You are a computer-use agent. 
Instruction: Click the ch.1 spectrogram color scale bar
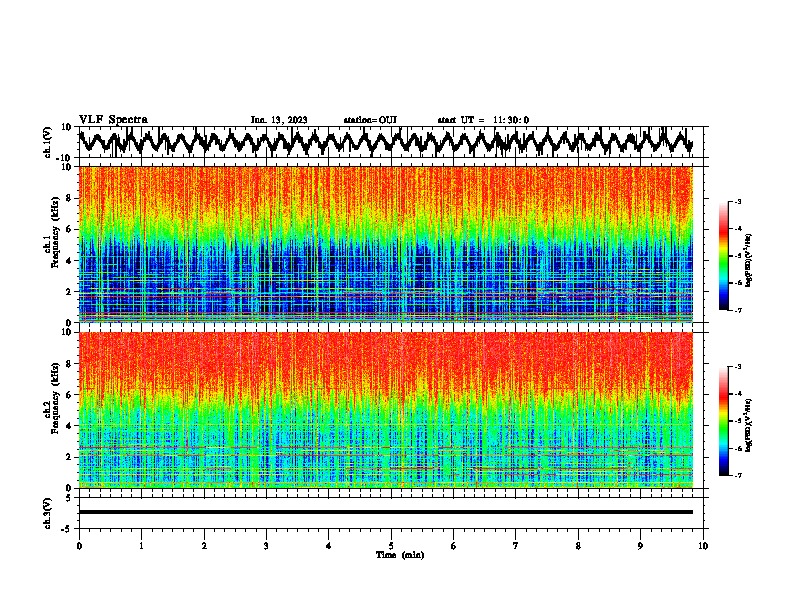(724, 256)
